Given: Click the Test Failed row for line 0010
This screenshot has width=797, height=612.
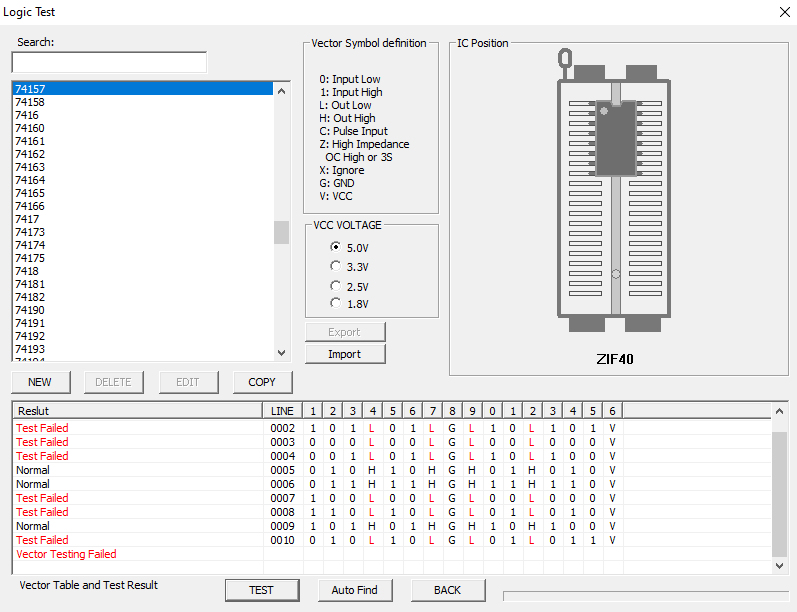Looking at the screenshot, I should [x=392, y=540].
